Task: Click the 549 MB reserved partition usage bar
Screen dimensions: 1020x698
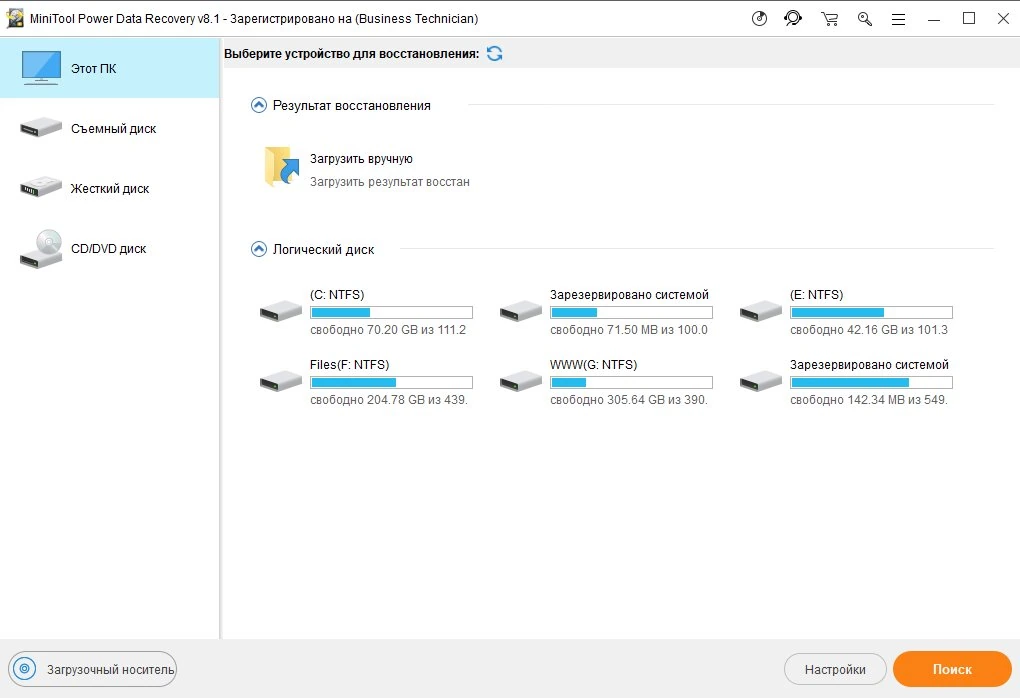Action: coord(872,383)
